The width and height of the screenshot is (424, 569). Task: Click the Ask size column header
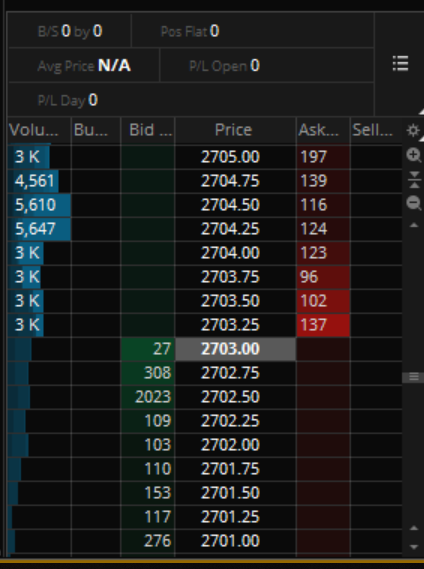[323, 130]
